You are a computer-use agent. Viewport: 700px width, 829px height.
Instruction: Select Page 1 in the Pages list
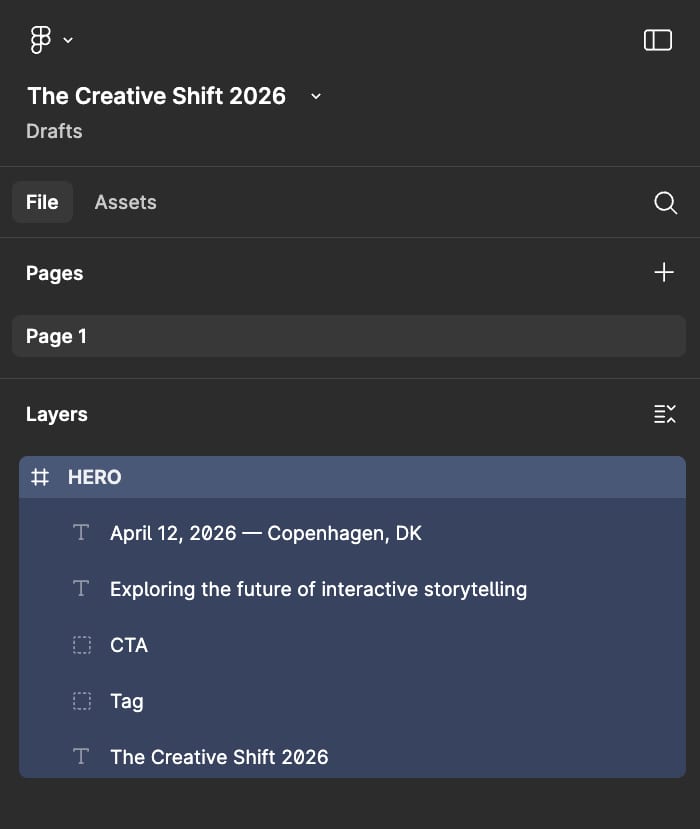click(56, 336)
